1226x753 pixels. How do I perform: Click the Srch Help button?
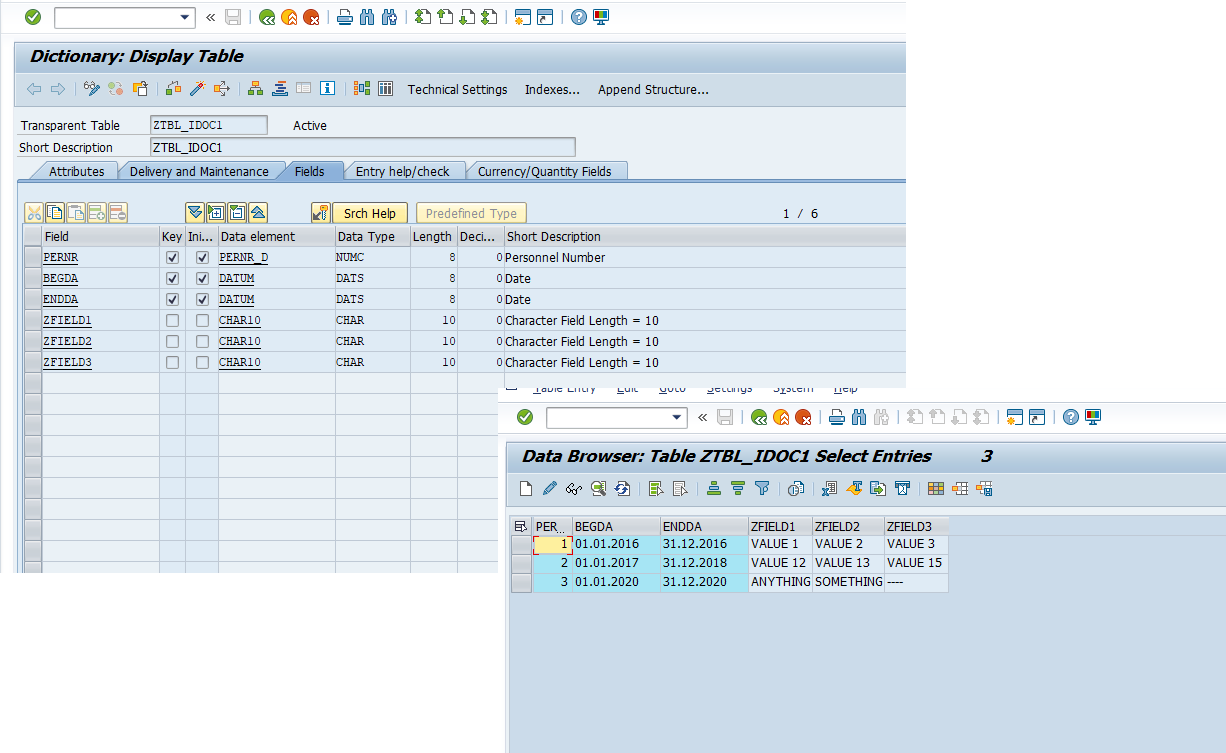[370, 213]
